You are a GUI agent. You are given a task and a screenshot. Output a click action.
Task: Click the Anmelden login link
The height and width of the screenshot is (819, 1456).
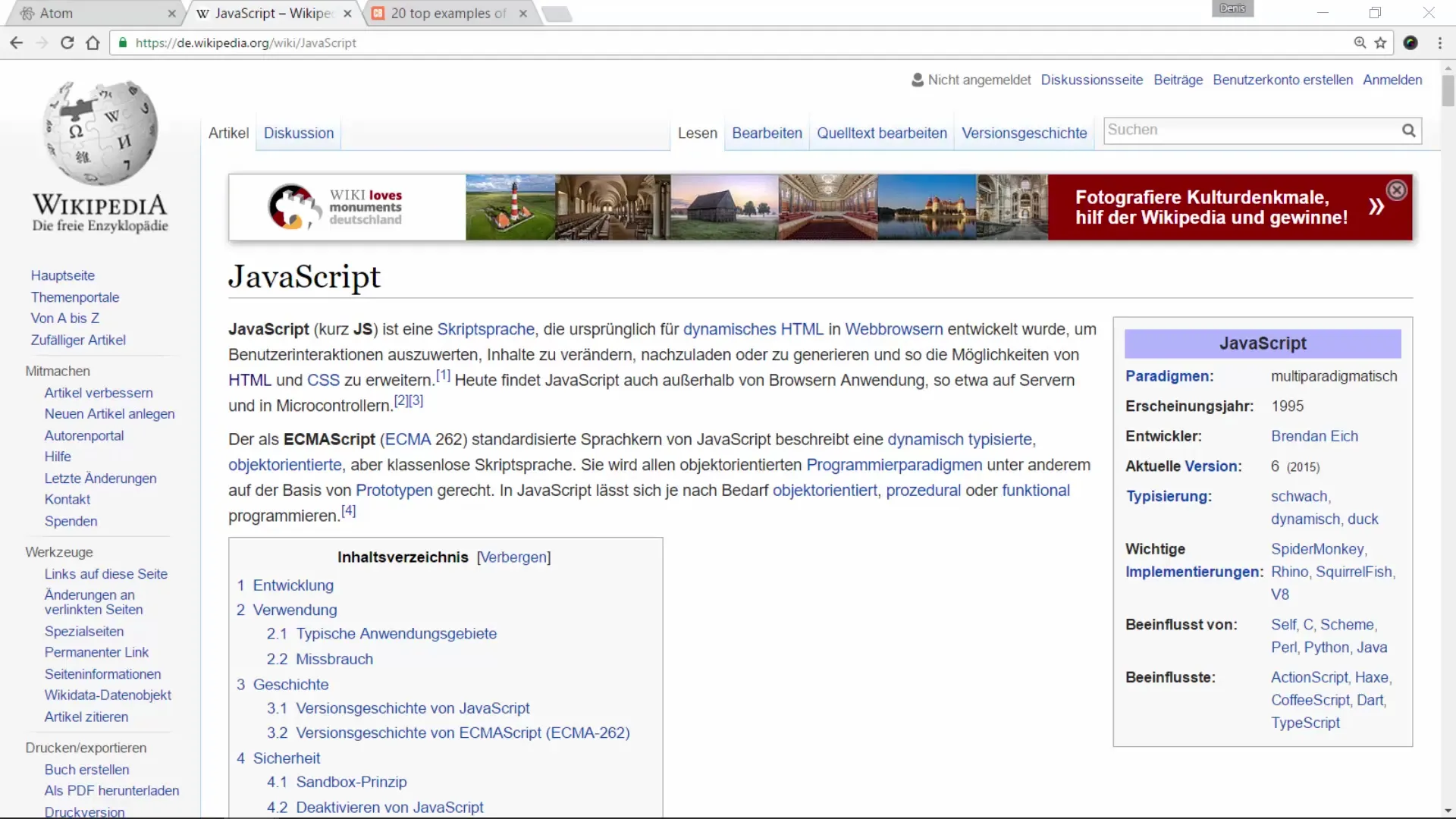(x=1392, y=80)
